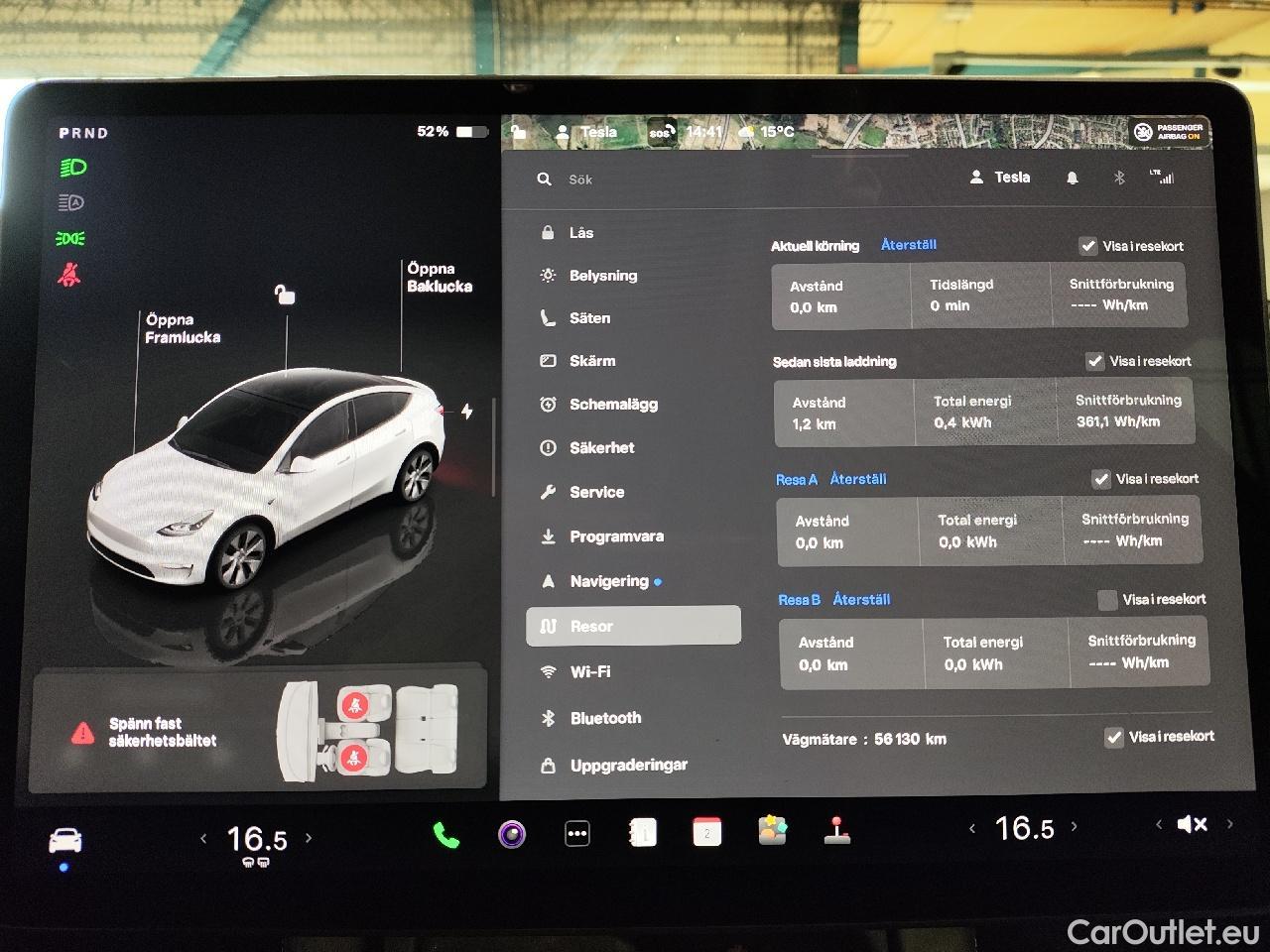Open notifications bell icon
The image size is (1270, 952).
coord(1073,178)
